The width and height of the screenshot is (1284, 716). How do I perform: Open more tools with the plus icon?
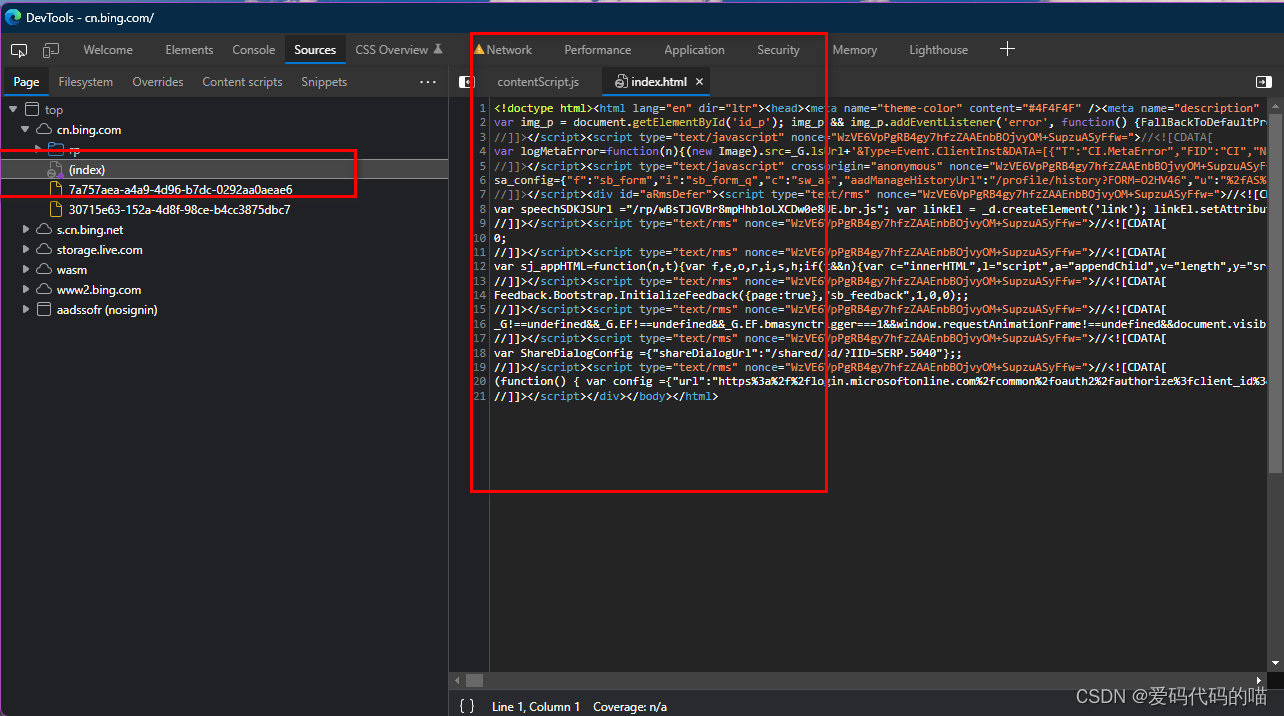(1007, 49)
